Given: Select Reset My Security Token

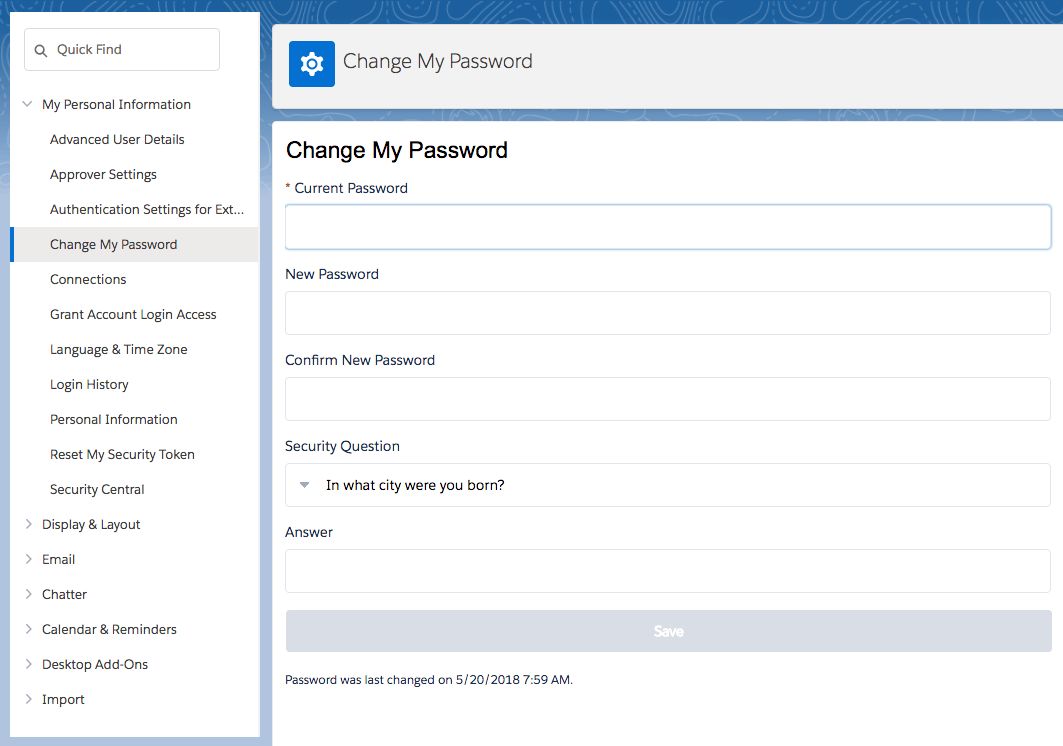Looking at the screenshot, I should click(122, 454).
